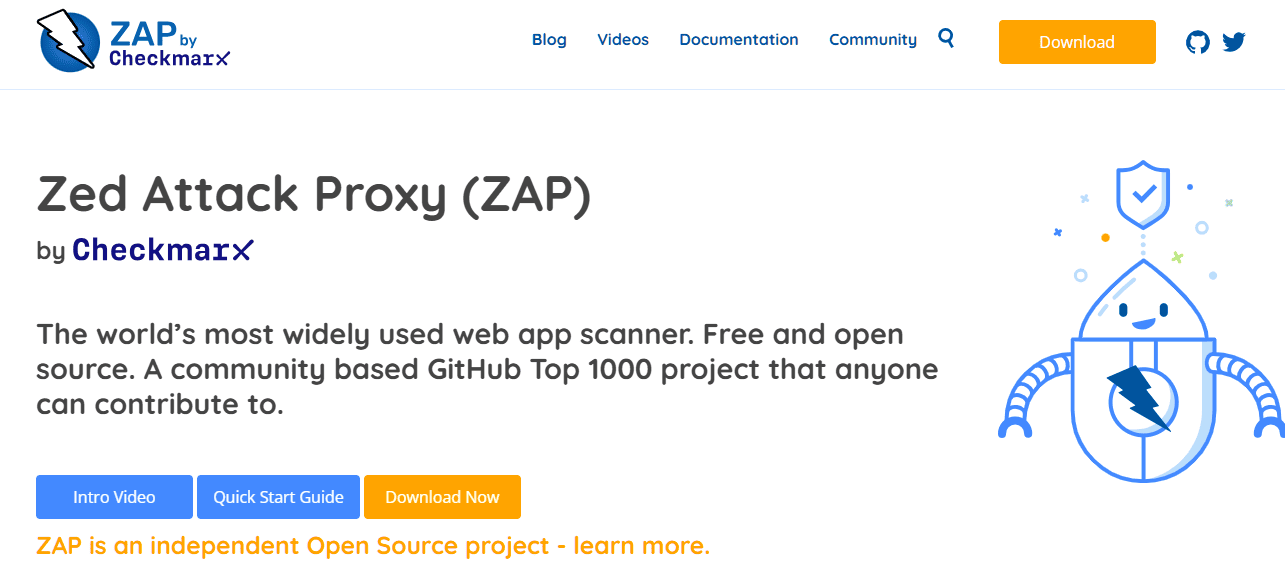This screenshot has height=574, width=1285.
Task: Open the Quick Start Guide button
Action: [x=278, y=497]
